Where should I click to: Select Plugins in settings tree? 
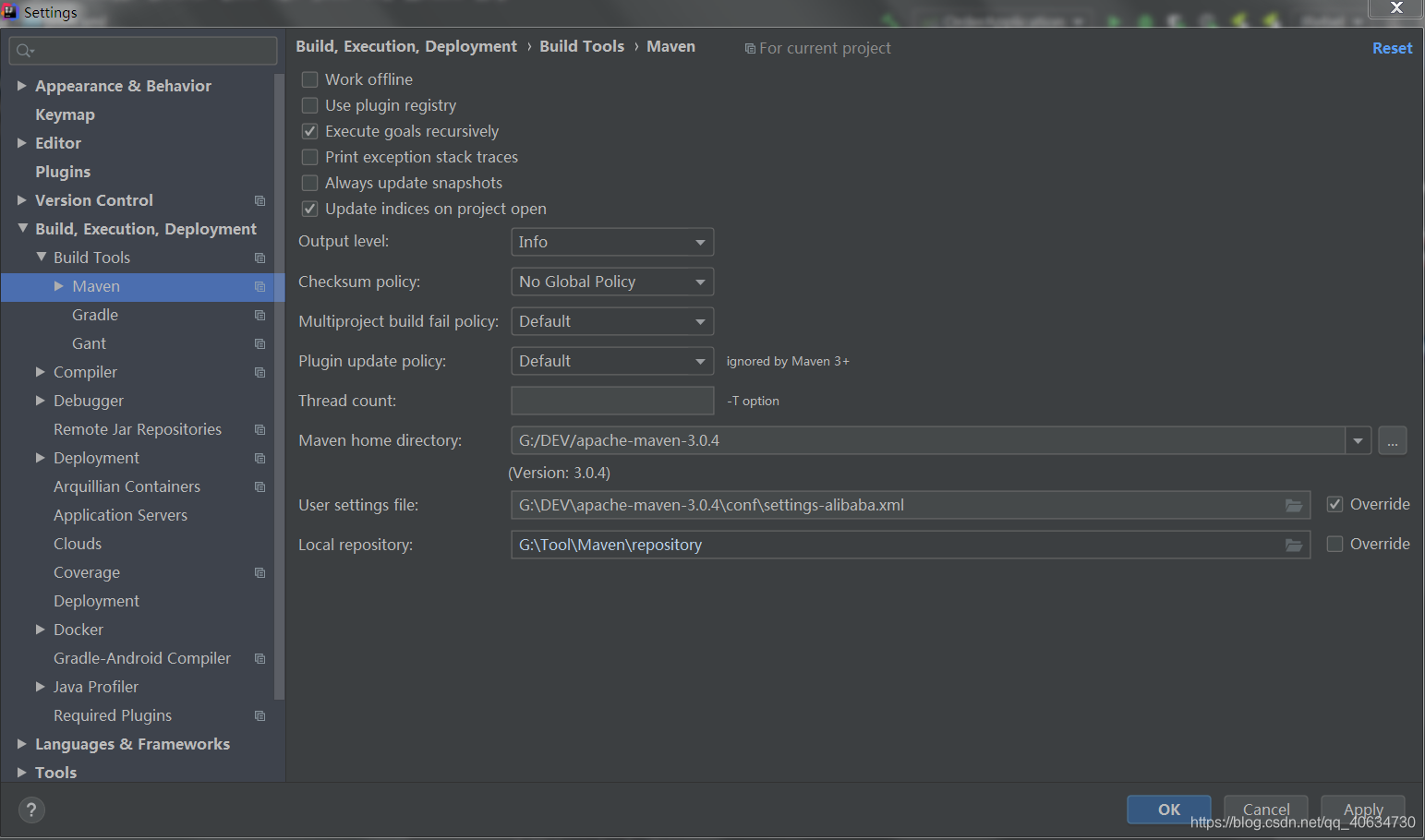pos(63,172)
